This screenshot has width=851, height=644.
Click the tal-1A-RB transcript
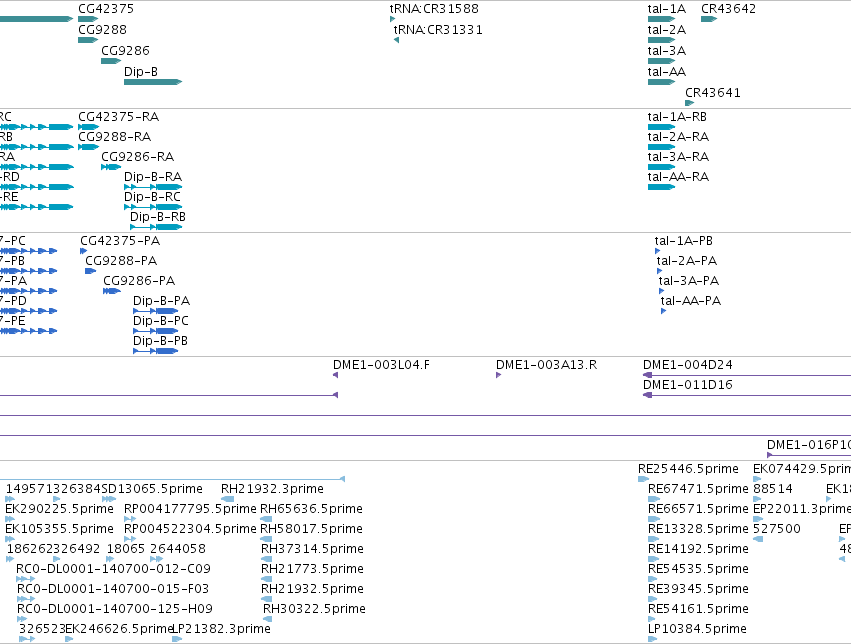coord(661,127)
